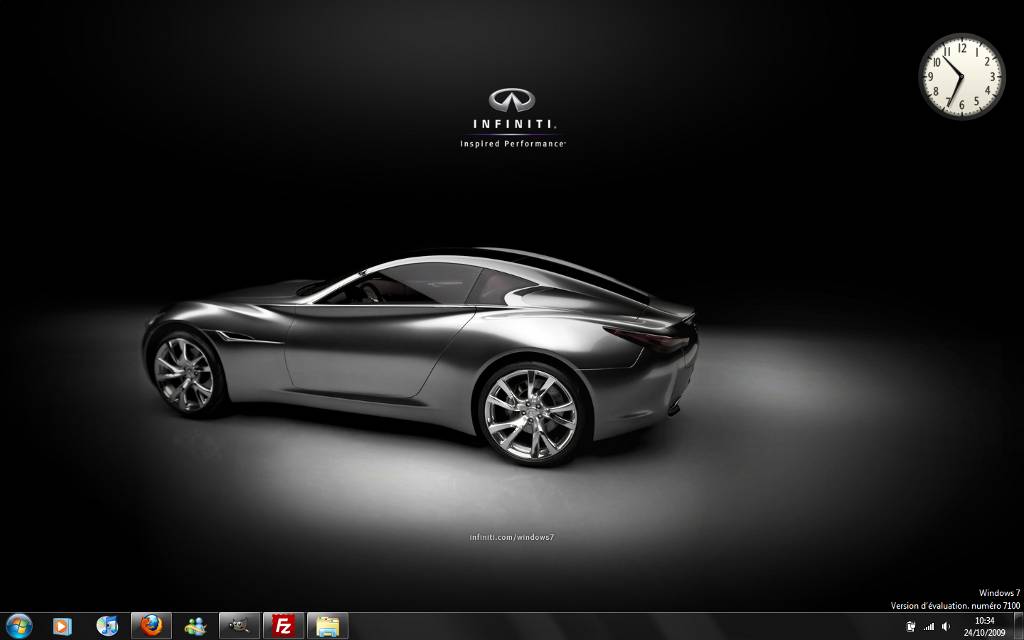The image size is (1024, 640).
Task: Open the 10:34 date and time clock
Action: click(985, 626)
